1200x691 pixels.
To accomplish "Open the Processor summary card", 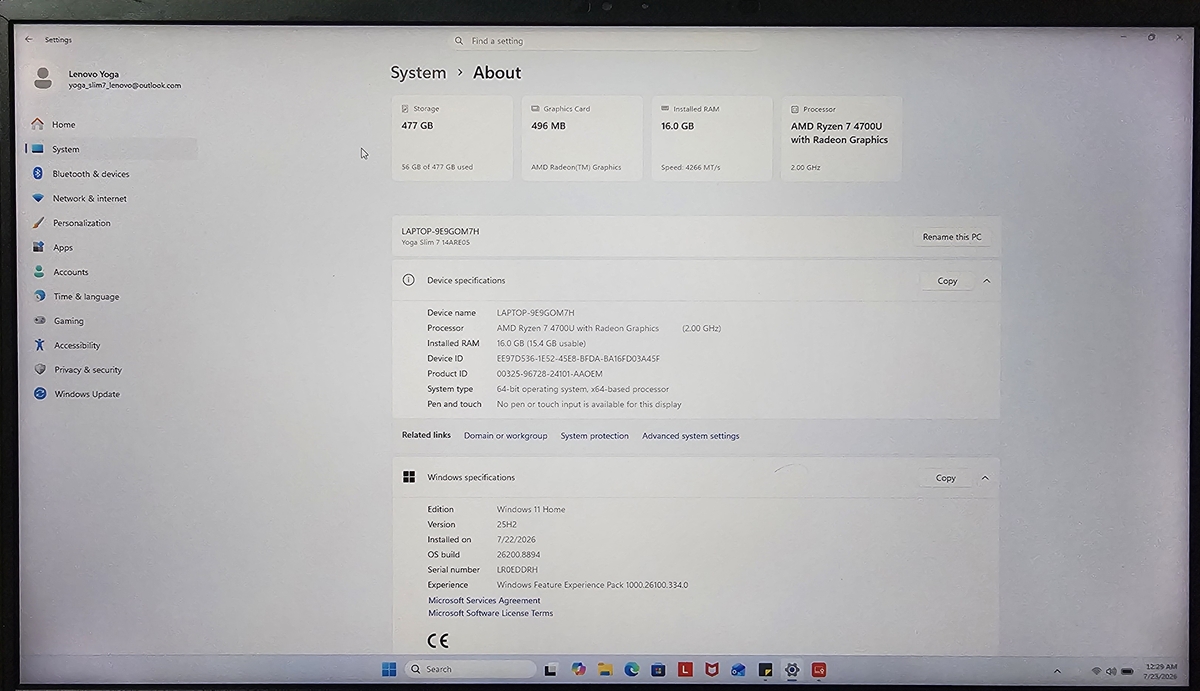I will point(842,138).
